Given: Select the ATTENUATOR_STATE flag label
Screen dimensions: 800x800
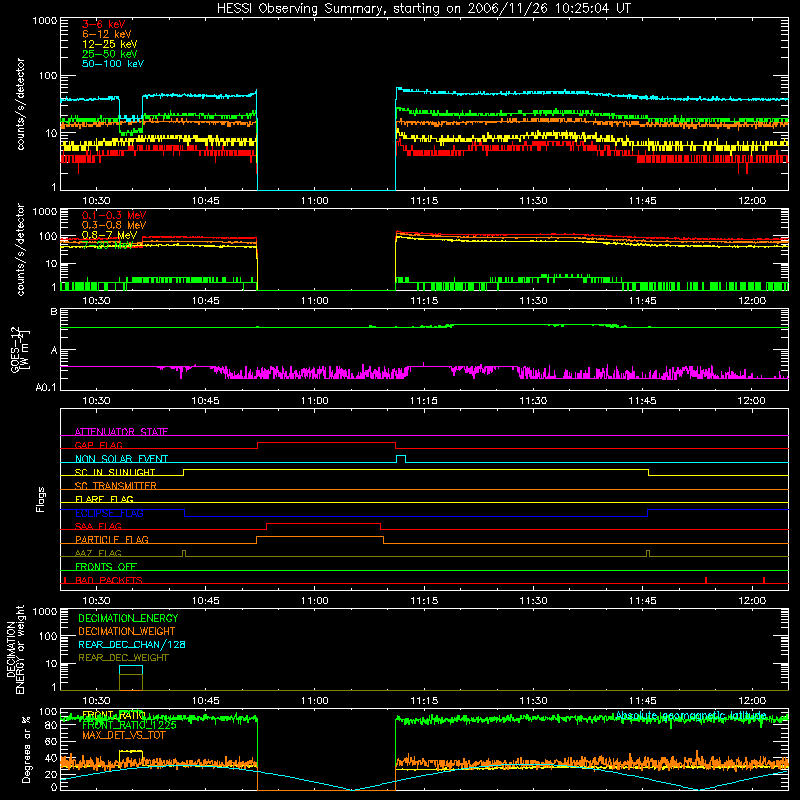Looking at the screenshot, I should point(121,432).
